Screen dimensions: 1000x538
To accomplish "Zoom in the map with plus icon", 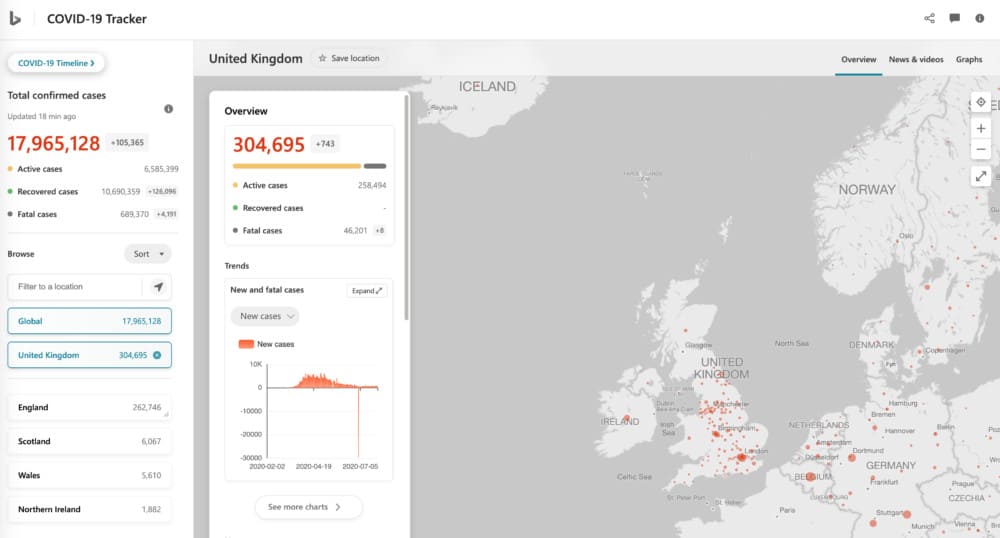I will pos(981,128).
